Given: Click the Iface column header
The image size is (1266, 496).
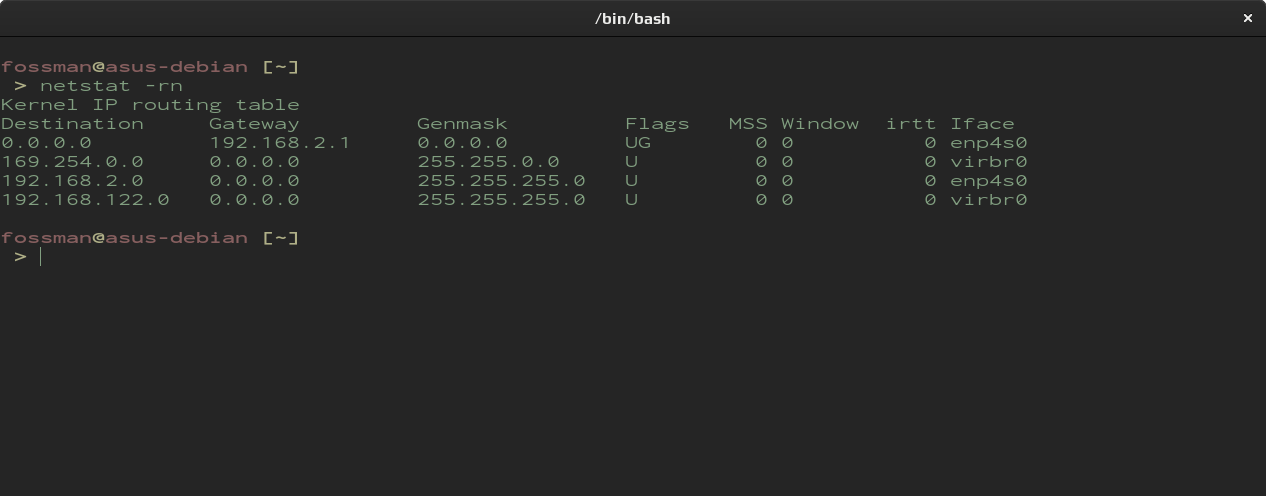Looking at the screenshot, I should pos(982,124).
